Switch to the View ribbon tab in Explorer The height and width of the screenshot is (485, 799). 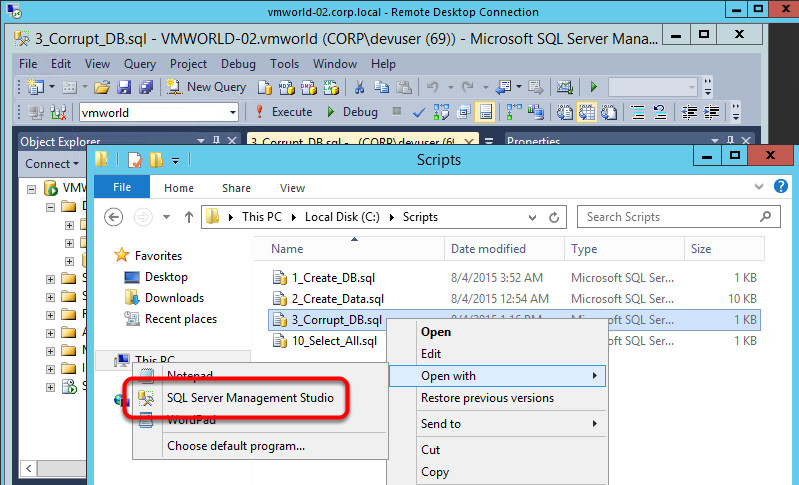click(292, 188)
